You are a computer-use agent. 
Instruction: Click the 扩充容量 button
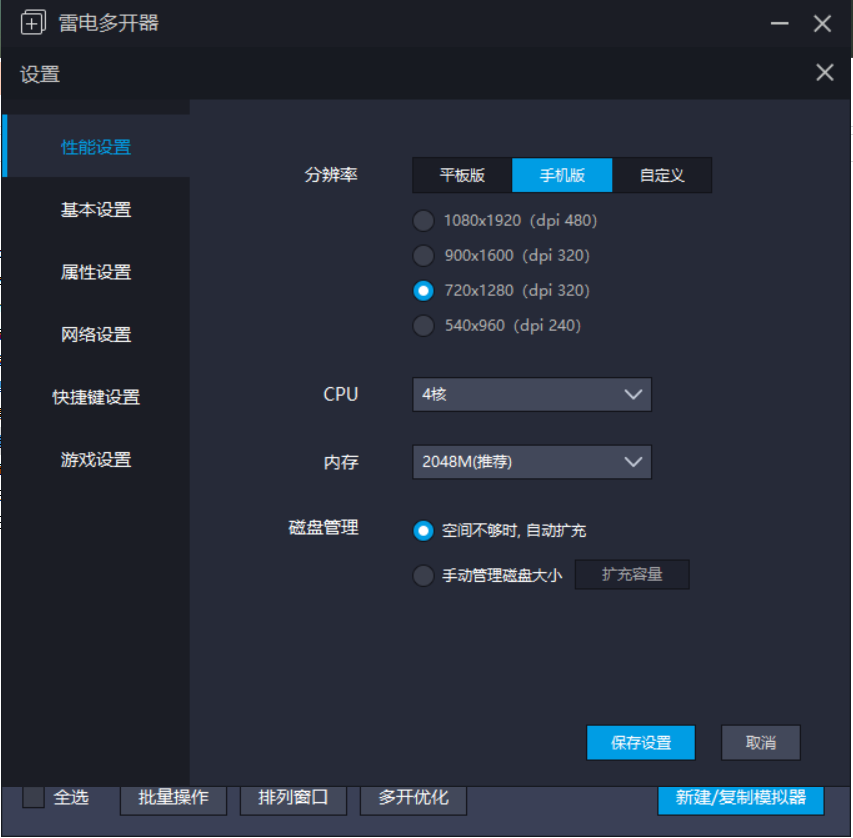(632, 575)
